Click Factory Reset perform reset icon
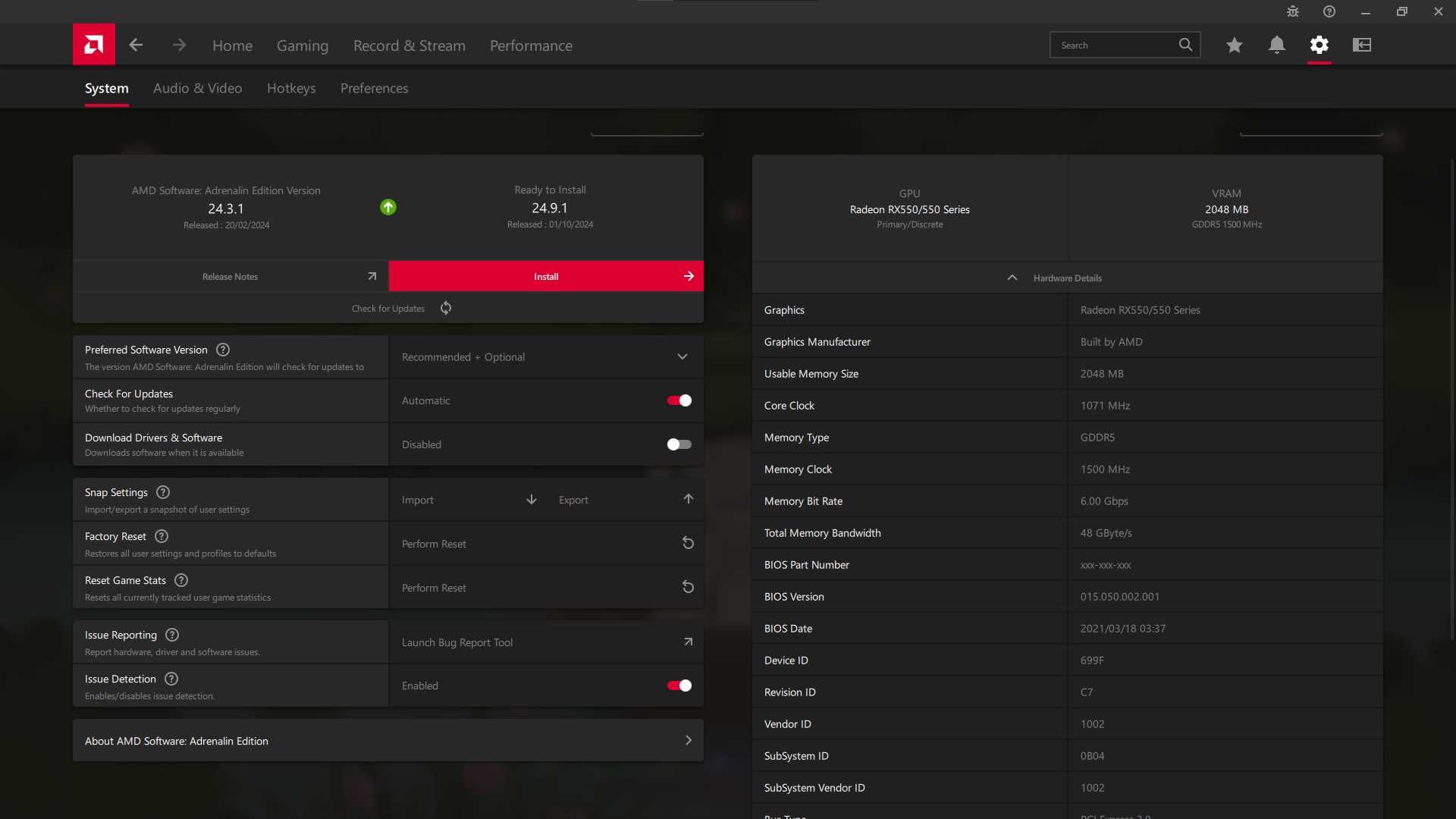 688,543
